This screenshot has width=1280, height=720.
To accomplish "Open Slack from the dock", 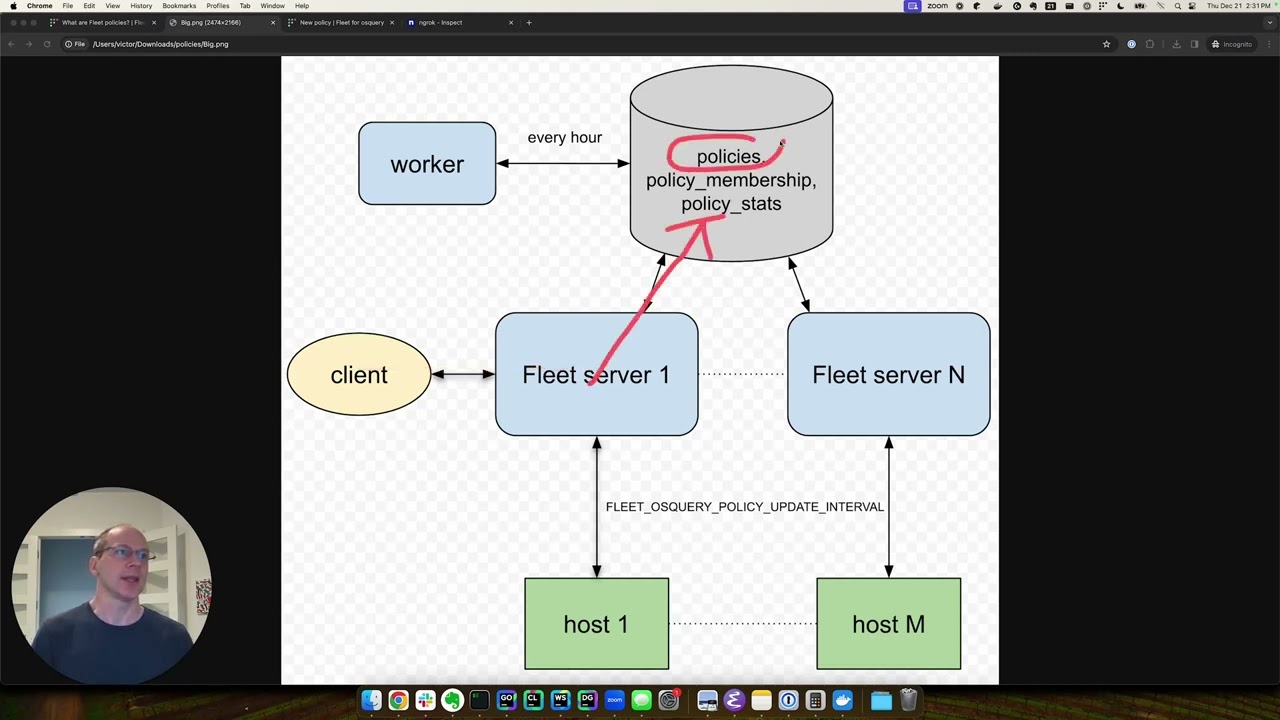I will click(425, 700).
